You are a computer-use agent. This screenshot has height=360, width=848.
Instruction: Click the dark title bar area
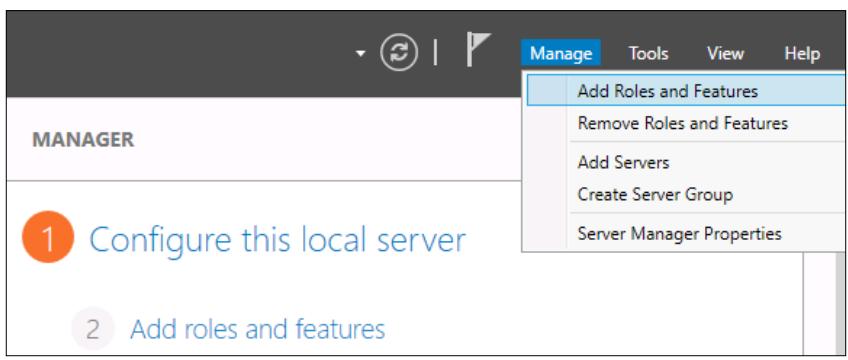(x=178, y=54)
